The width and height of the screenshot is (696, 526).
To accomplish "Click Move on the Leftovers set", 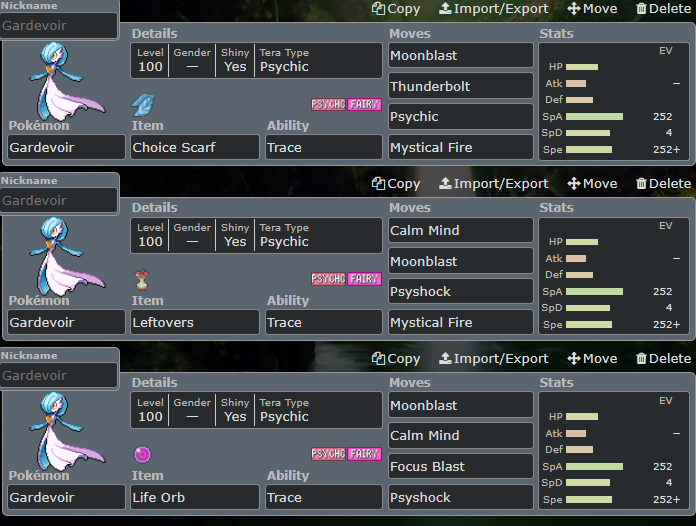I will 592,183.
